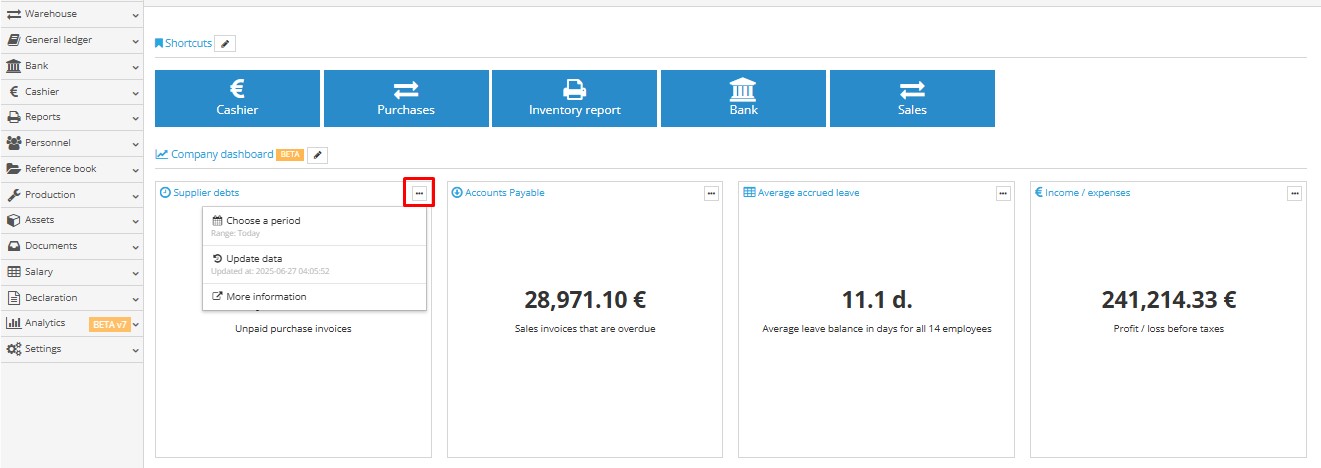
Task: Expand the General ledger sidebar section
Action: (x=71, y=40)
